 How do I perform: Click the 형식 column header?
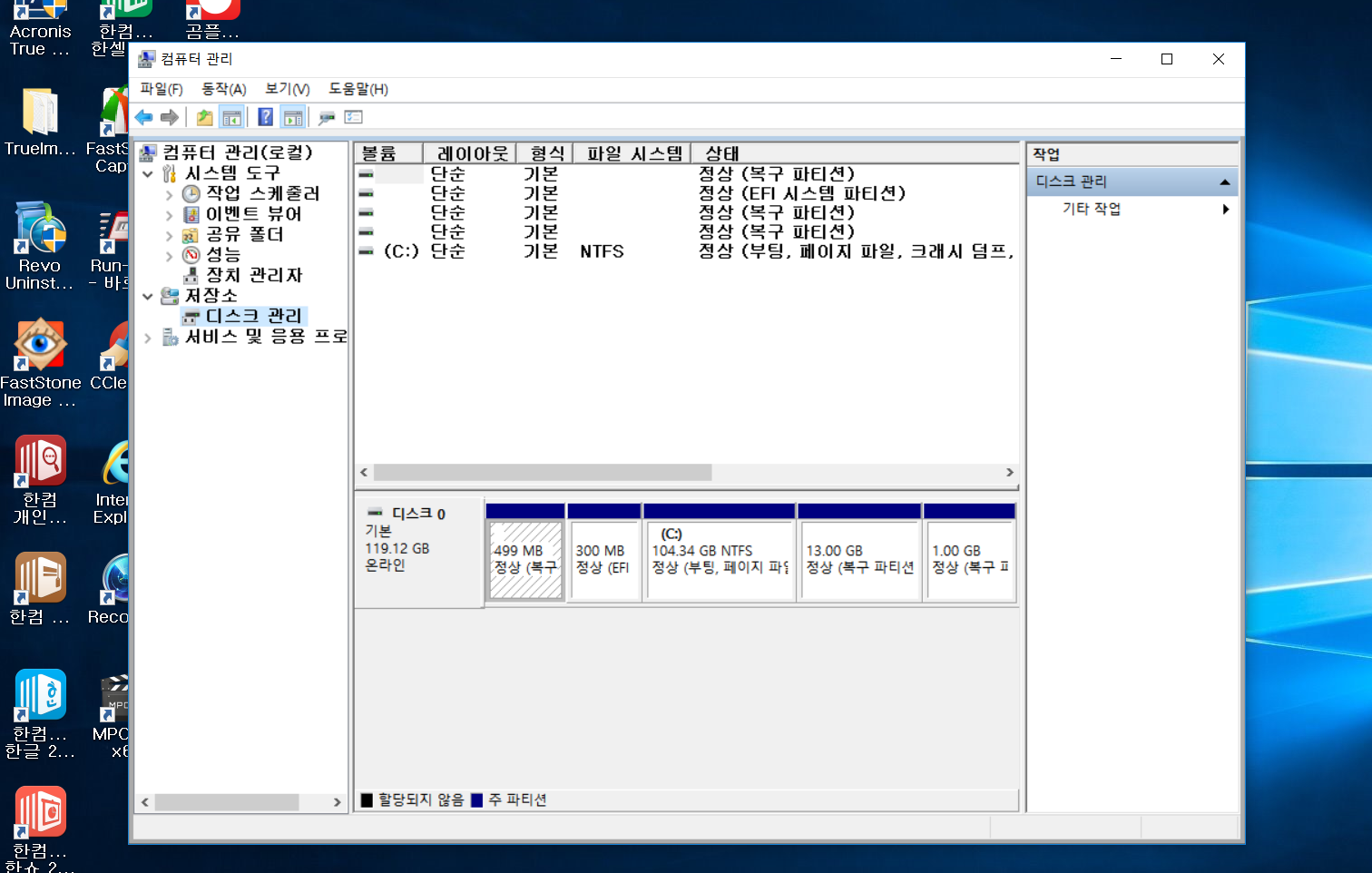click(x=544, y=153)
